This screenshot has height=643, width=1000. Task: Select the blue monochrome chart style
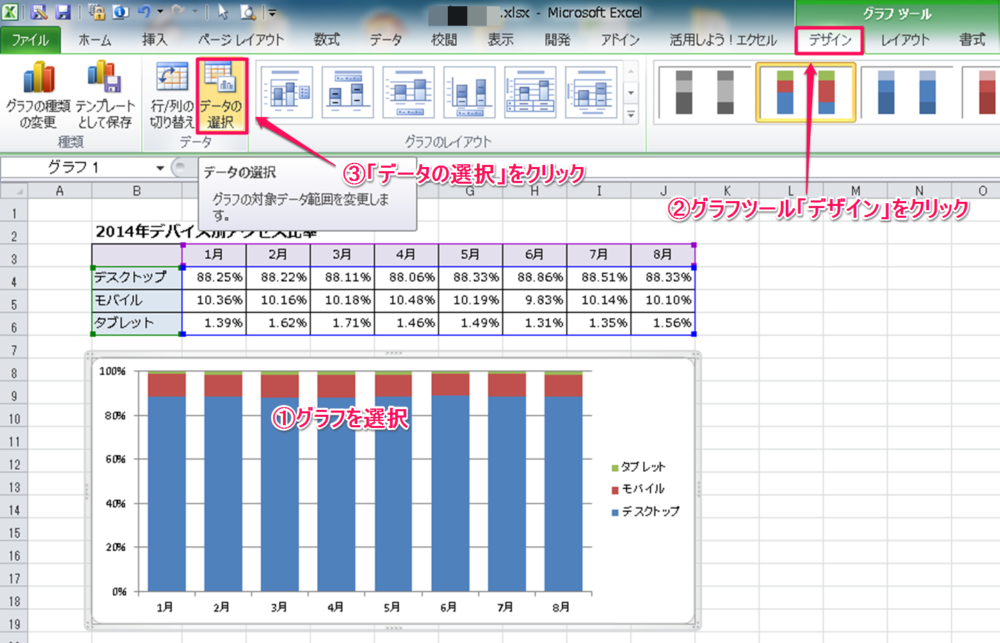click(x=893, y=93)
